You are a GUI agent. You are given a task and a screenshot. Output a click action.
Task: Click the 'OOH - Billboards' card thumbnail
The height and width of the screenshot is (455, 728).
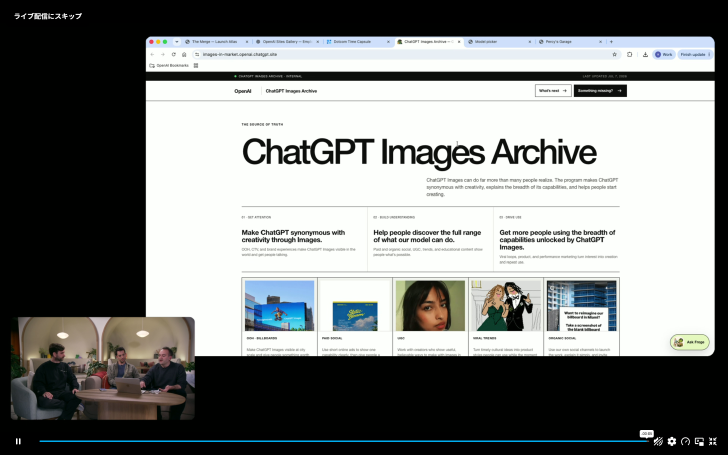280,306
